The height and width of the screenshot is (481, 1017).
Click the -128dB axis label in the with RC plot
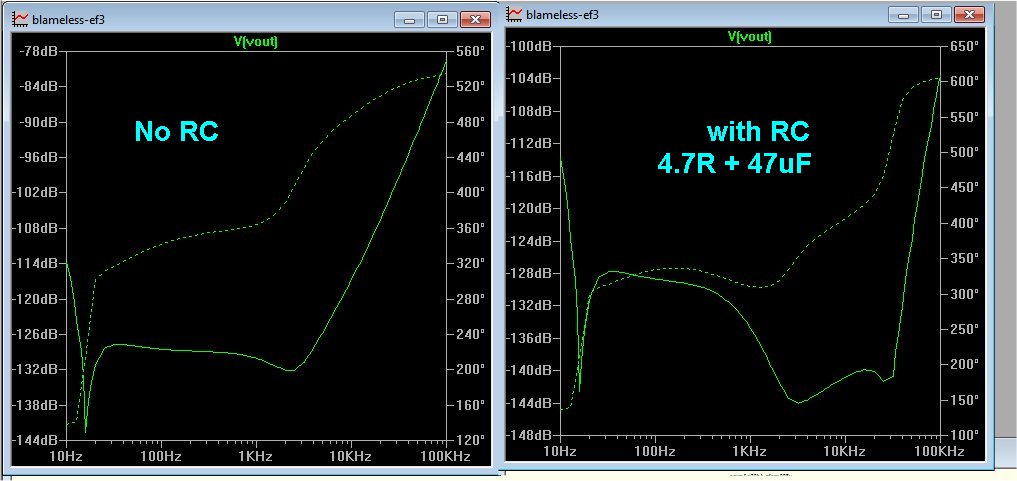[531, 273]
